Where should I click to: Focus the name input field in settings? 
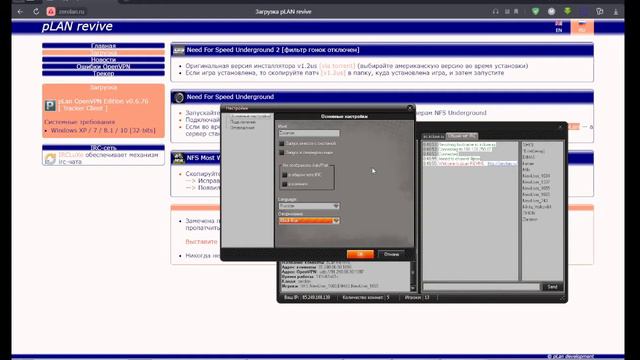309,133
